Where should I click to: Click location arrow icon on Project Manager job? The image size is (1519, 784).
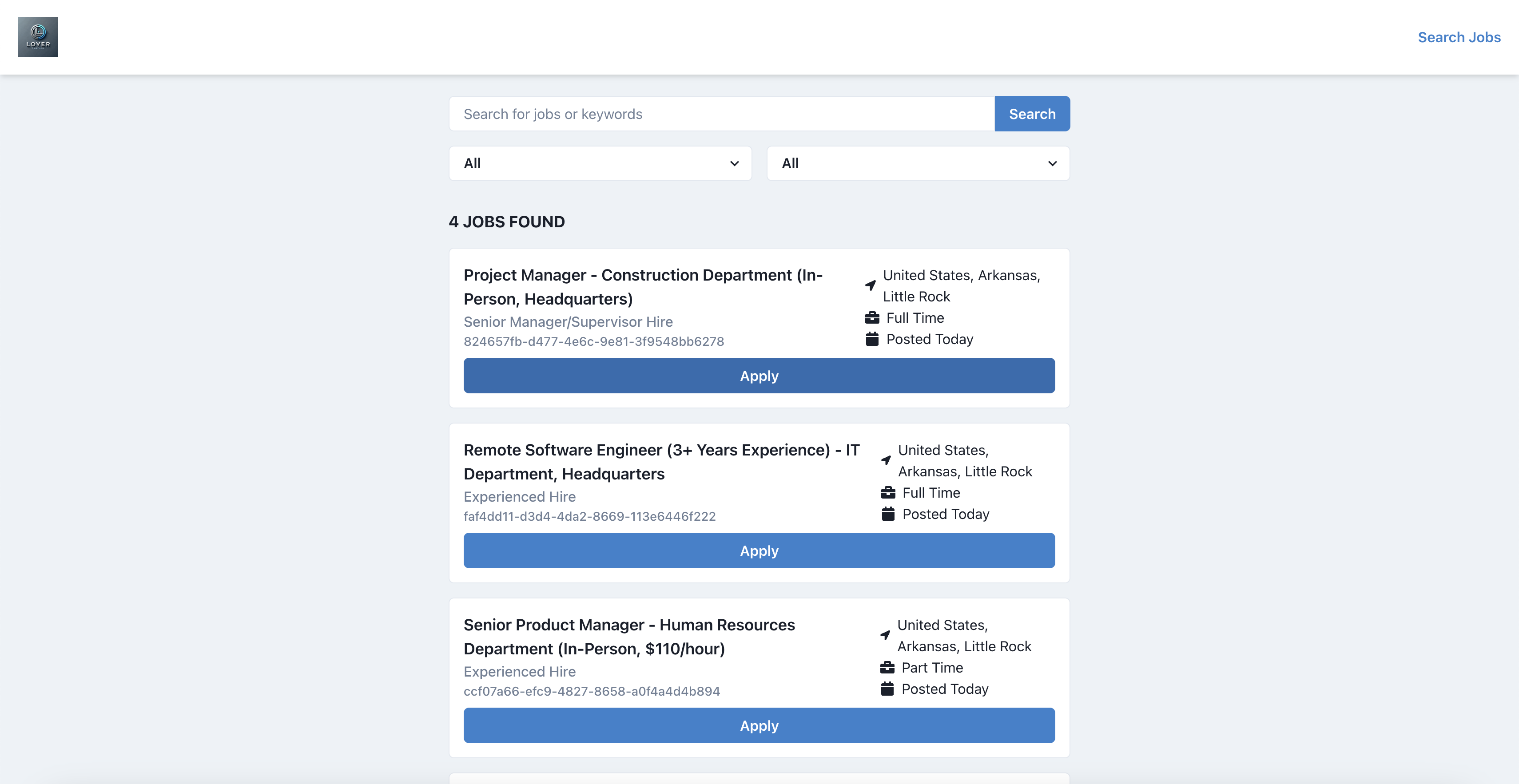[871, 285]
